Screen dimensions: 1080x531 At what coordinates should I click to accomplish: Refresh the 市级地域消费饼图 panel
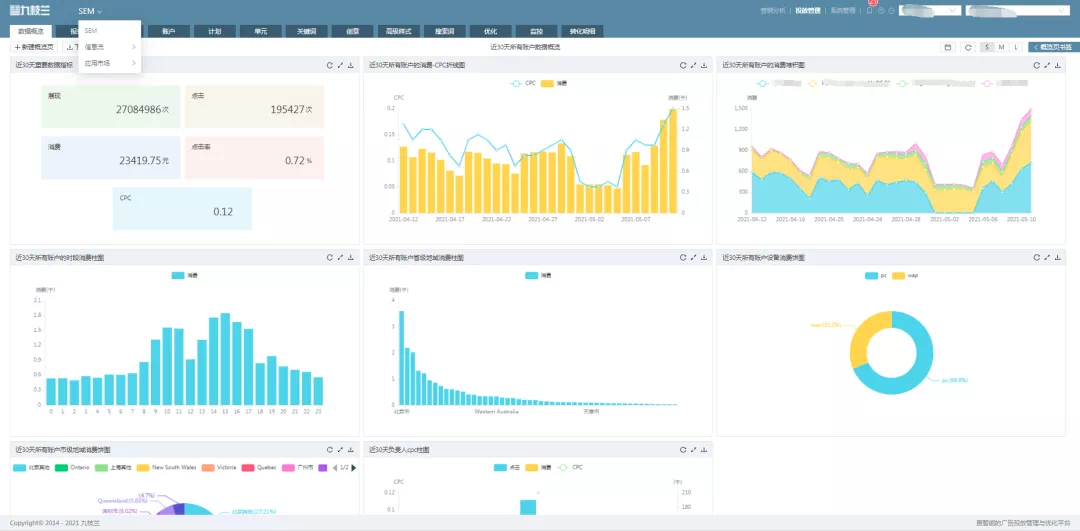[x=329, y=449]
